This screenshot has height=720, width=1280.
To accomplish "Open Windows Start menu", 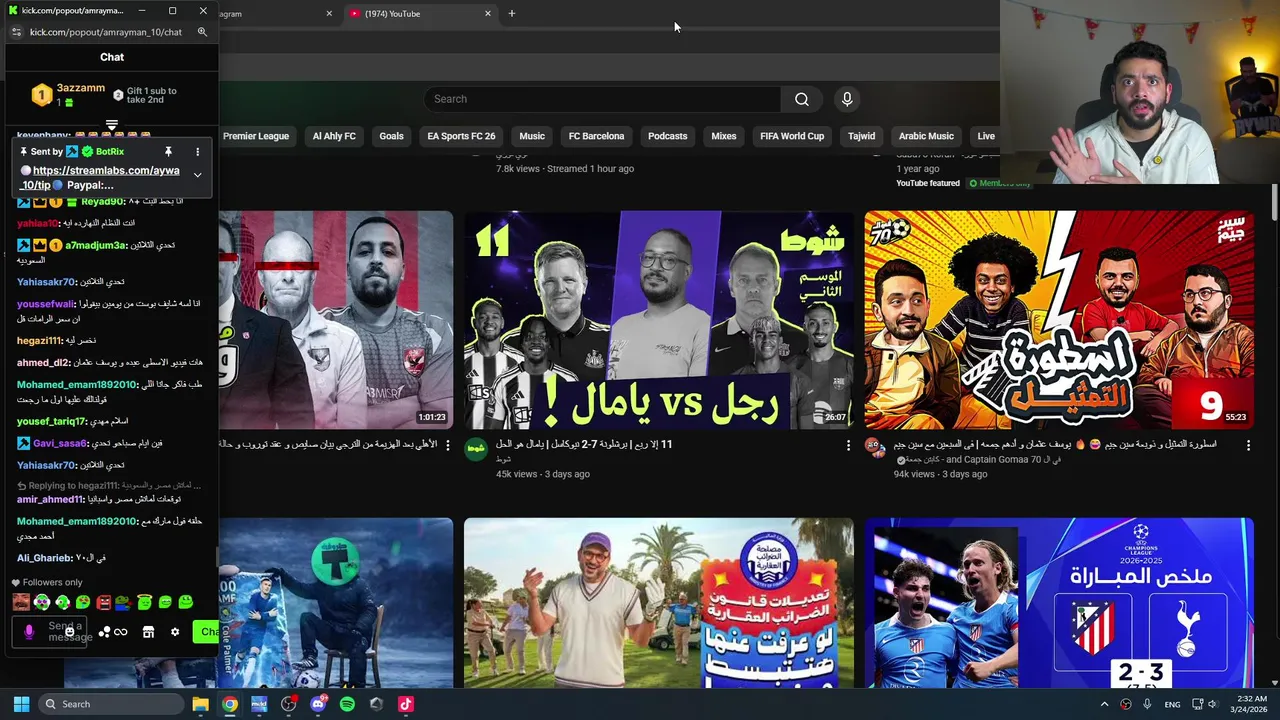I will click(x=21, y=704).
